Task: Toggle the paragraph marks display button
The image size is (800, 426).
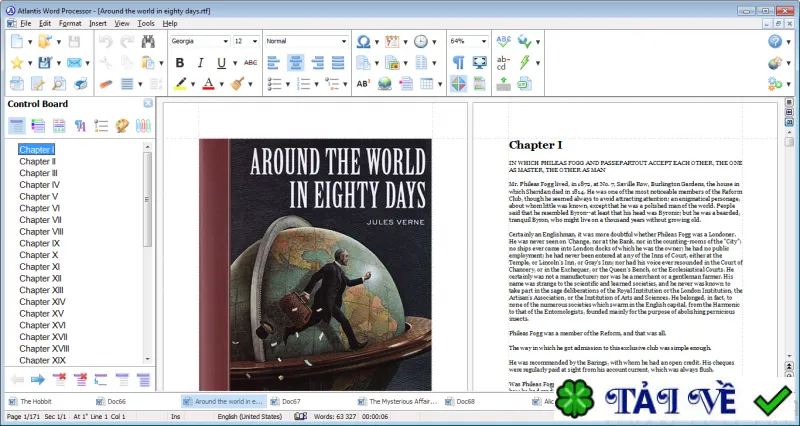Action: point(458,63)
